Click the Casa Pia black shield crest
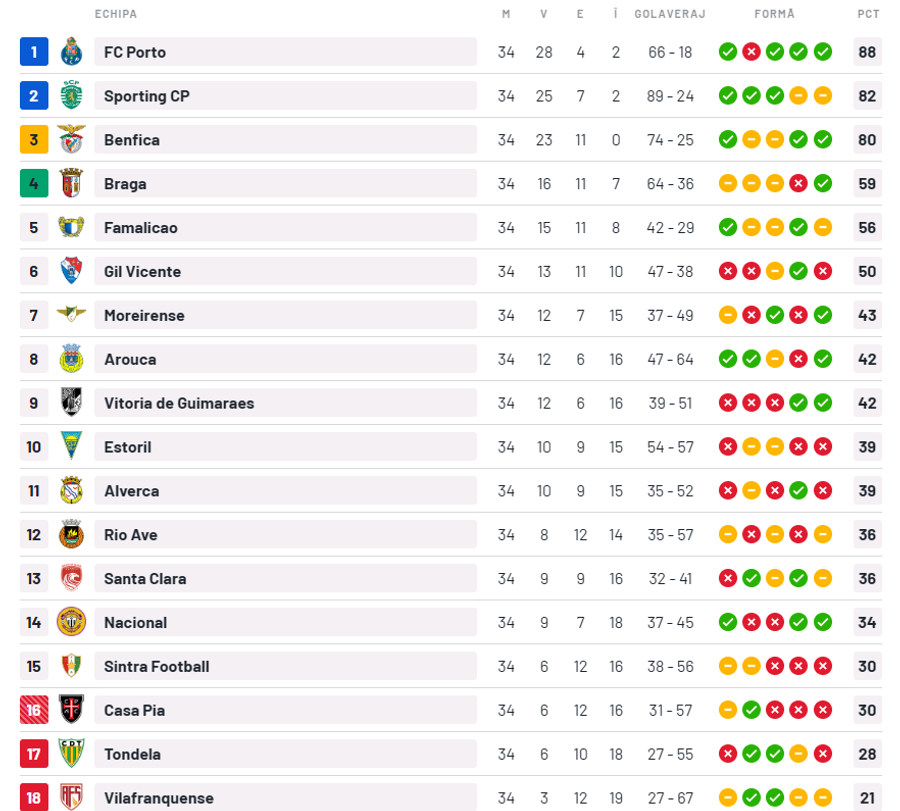 click(x=71, y=709)
